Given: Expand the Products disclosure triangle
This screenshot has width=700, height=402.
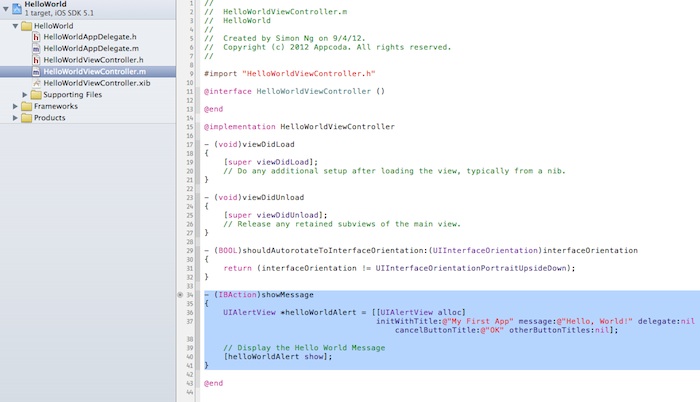Looking at the screenshot, I should tap(13, 118).
